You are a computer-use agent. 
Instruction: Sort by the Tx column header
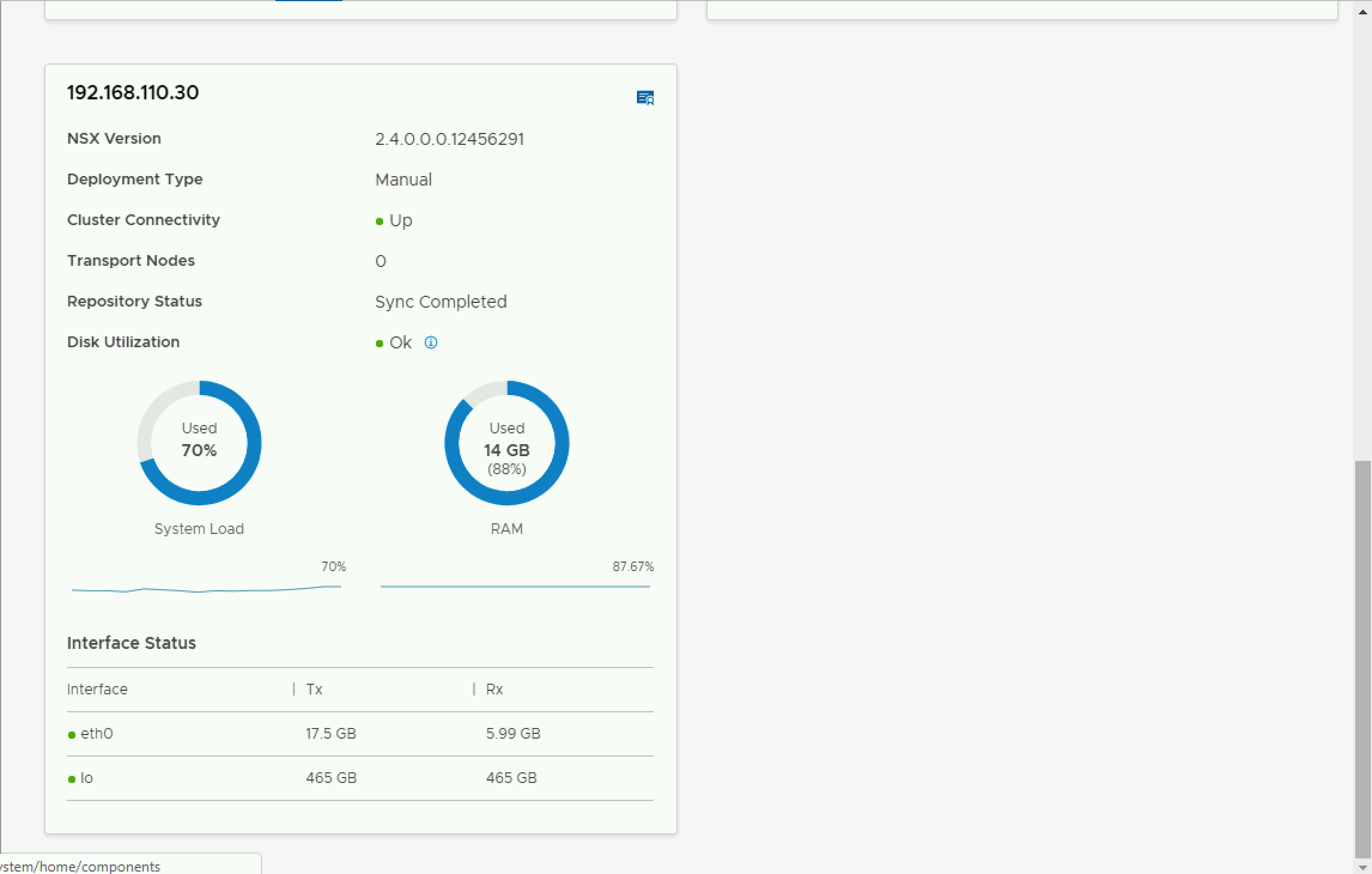pos(314,689)
